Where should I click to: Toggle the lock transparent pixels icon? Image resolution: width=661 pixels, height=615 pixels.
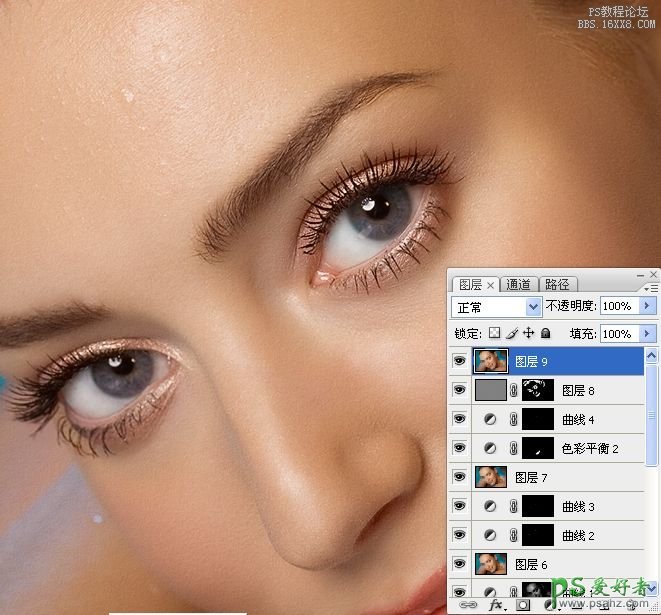(x=494, y=333)
